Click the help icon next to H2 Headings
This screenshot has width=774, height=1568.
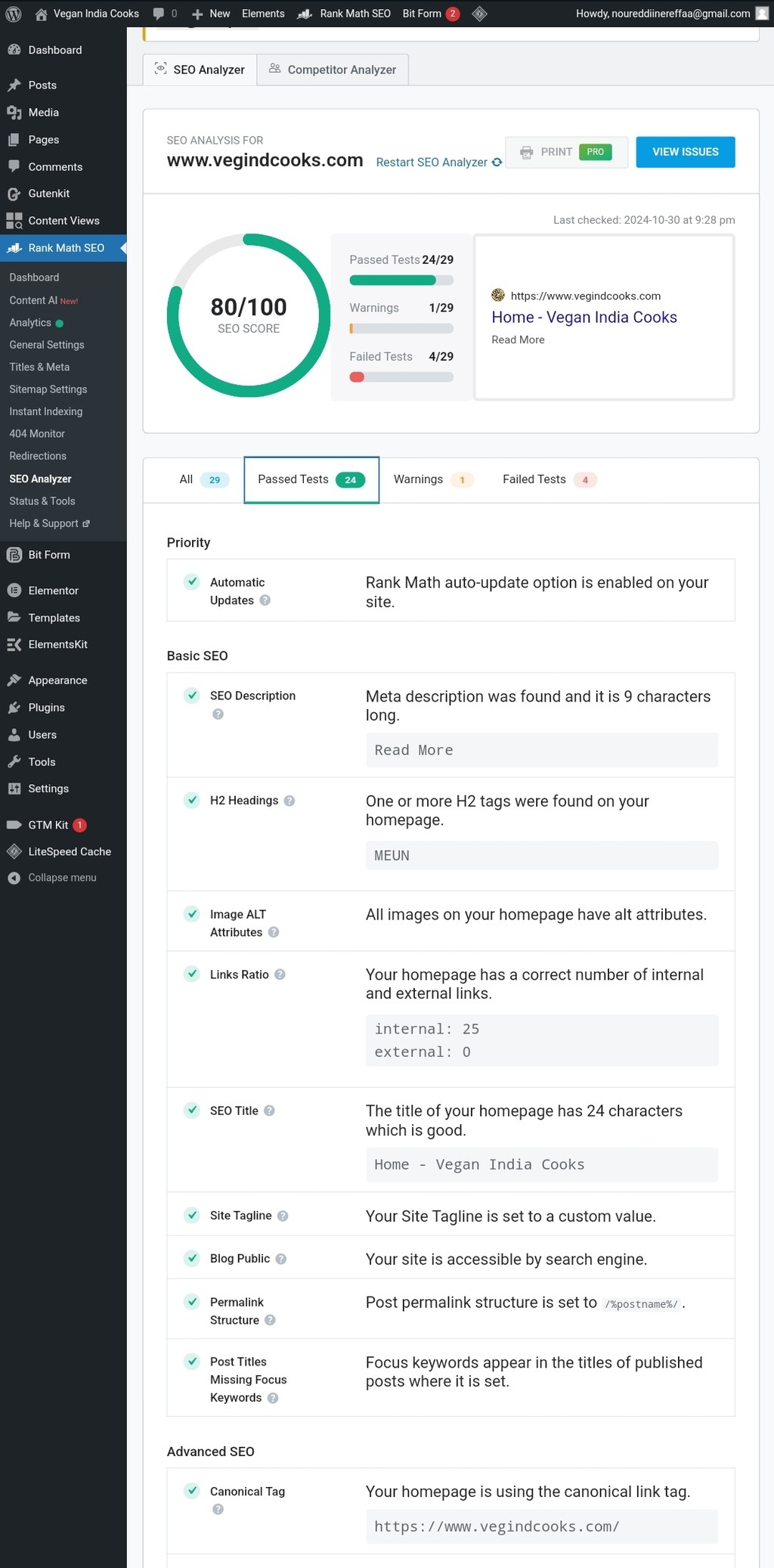pyautogui.click(x=289, y=801)
